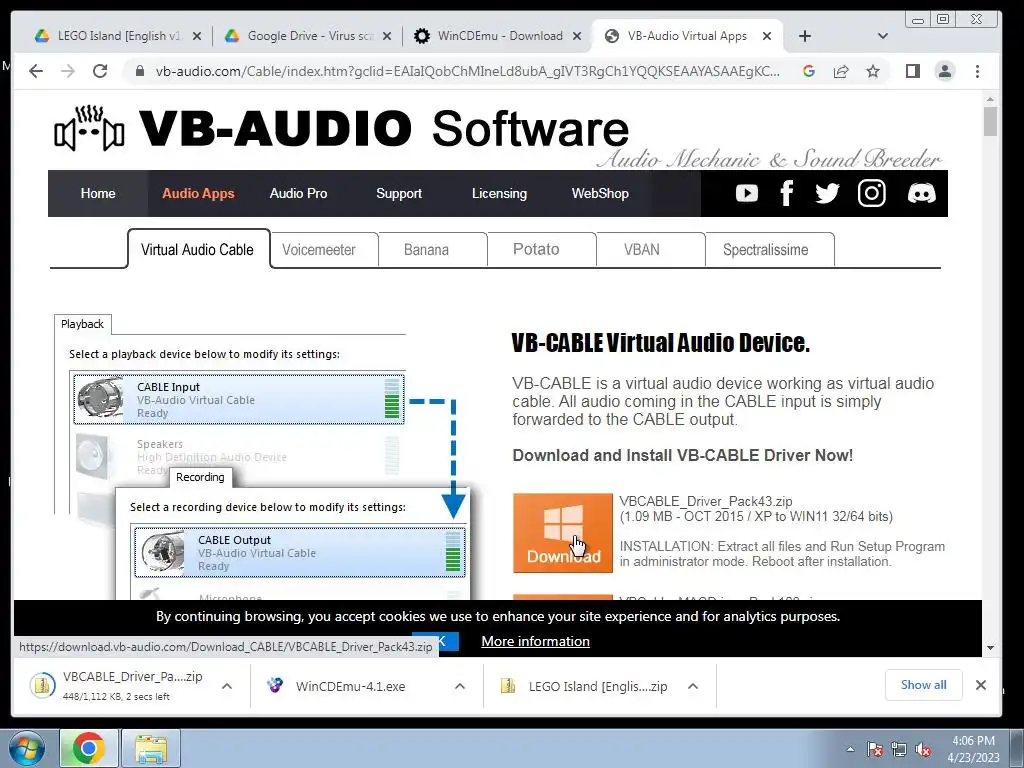
Task: Click network status tray icon
Action: tap(899, 749)
